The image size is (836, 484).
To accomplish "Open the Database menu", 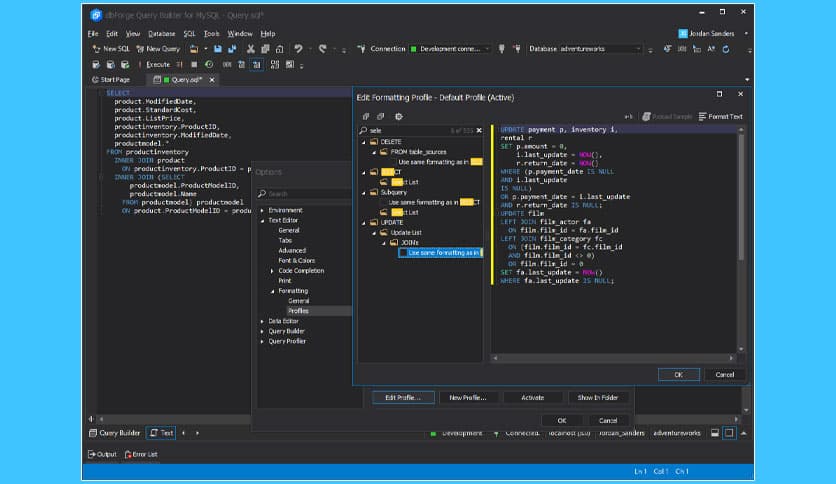I will click(x=162, y=34).
